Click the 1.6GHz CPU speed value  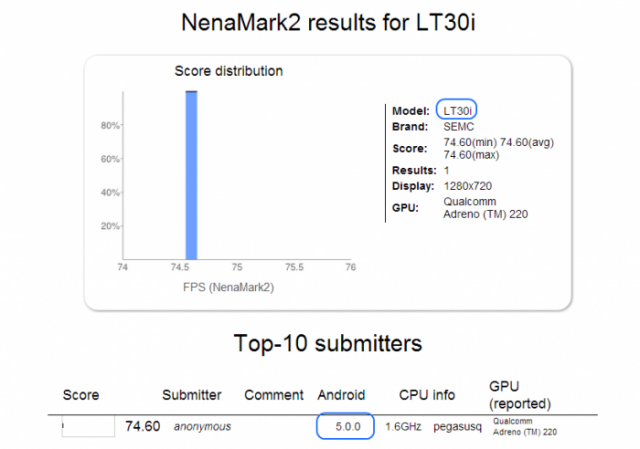[x=403, y=427]
